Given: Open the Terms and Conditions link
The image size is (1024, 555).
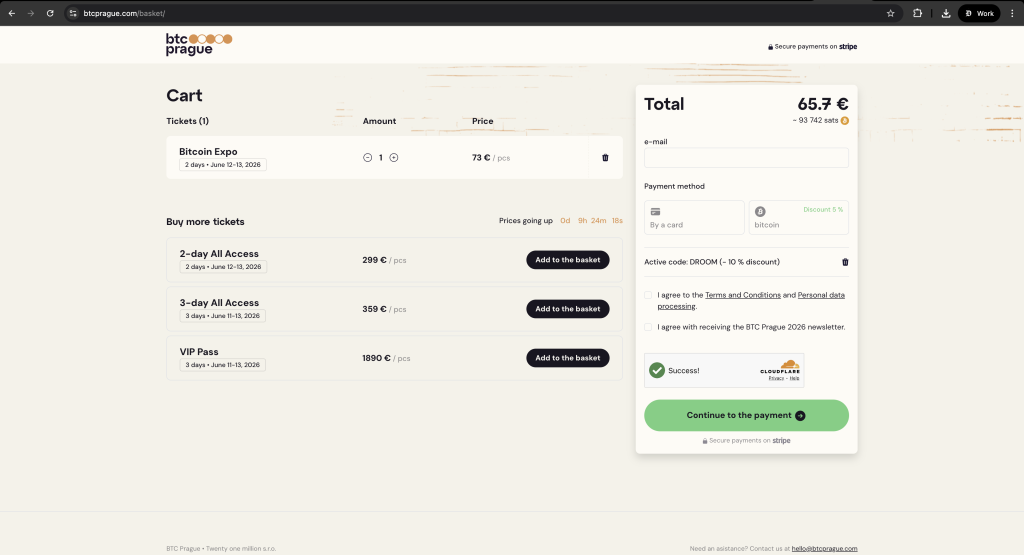Looking at the screenshot, I should coord(743,295).
